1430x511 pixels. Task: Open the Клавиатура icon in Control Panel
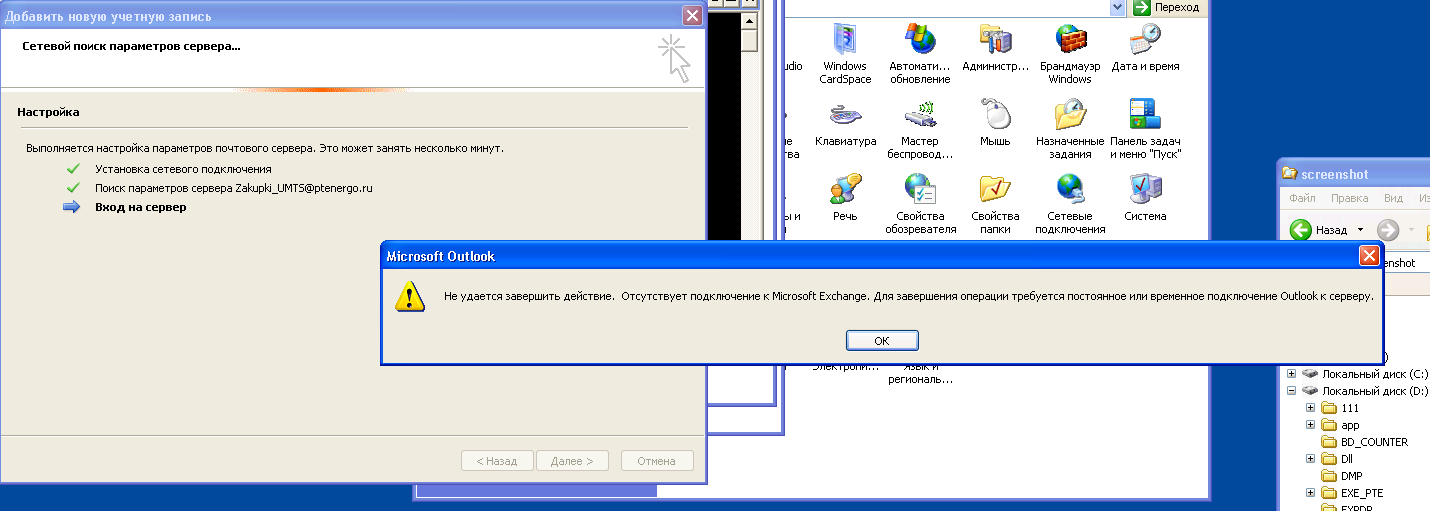[845, 122]
